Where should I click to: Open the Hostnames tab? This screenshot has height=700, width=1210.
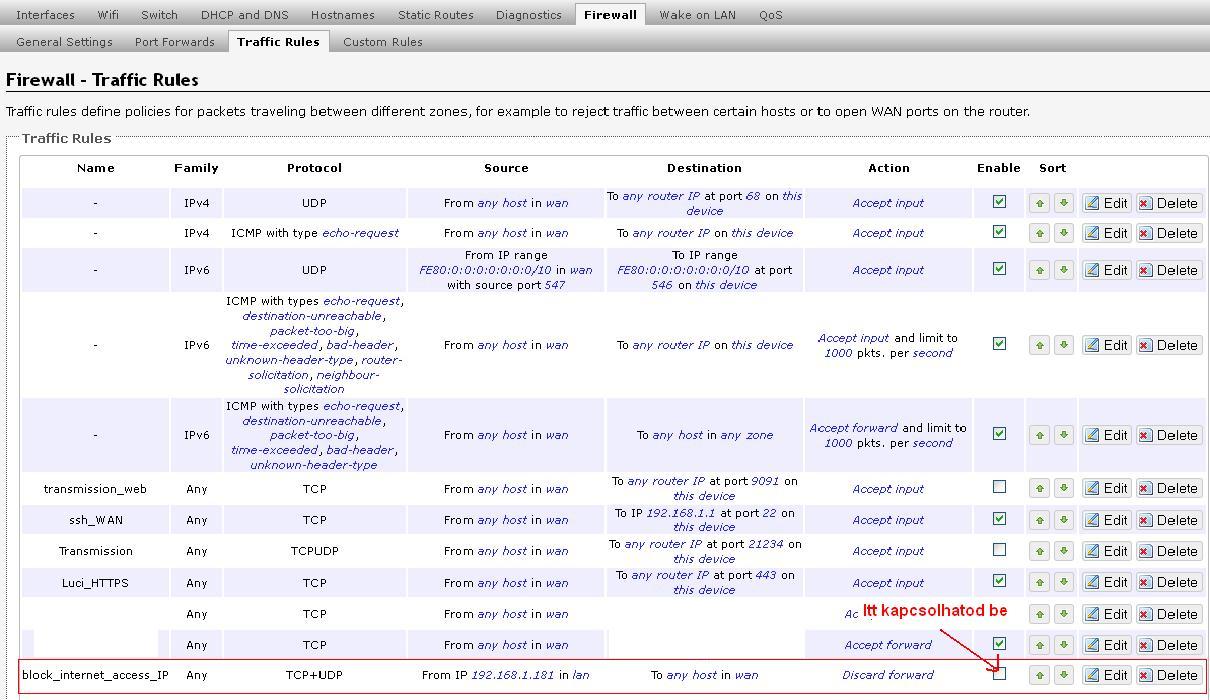(x=343, y=15)
